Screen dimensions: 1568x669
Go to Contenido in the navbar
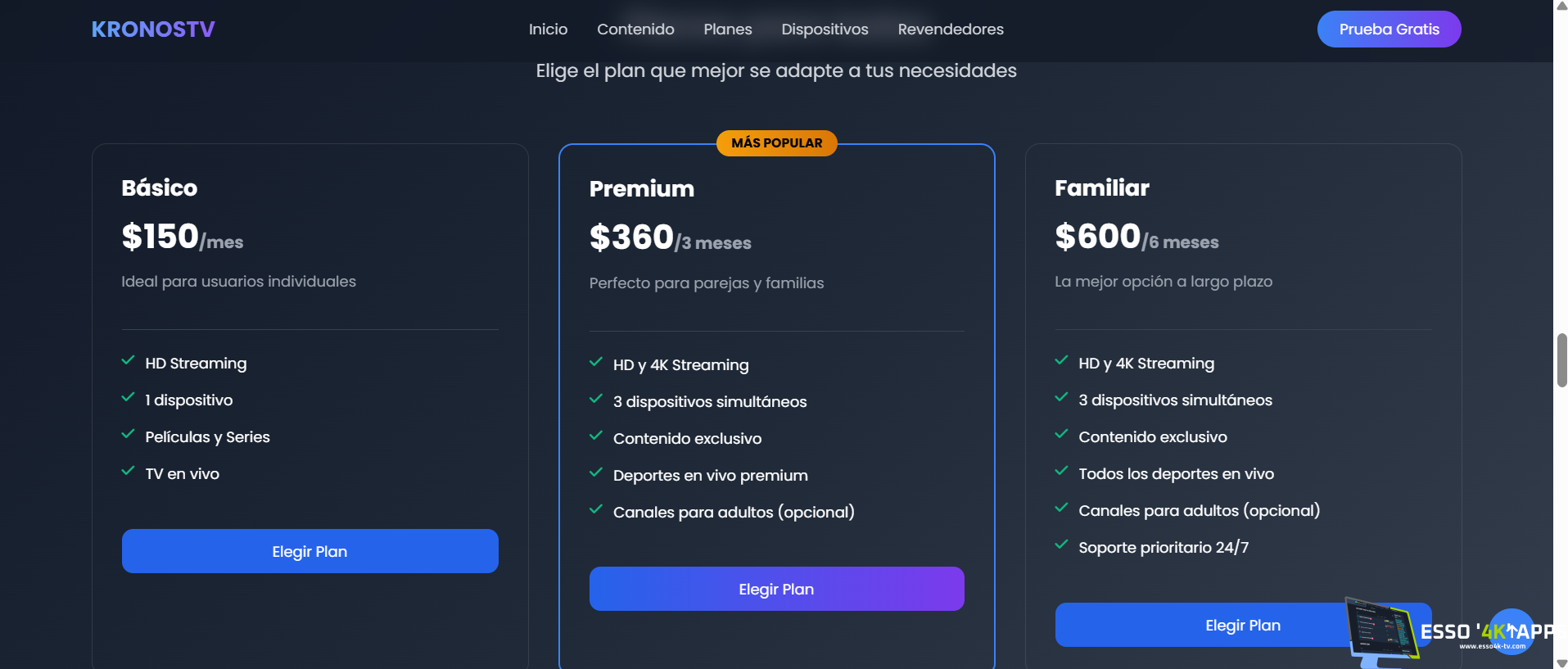pos(635,29)
